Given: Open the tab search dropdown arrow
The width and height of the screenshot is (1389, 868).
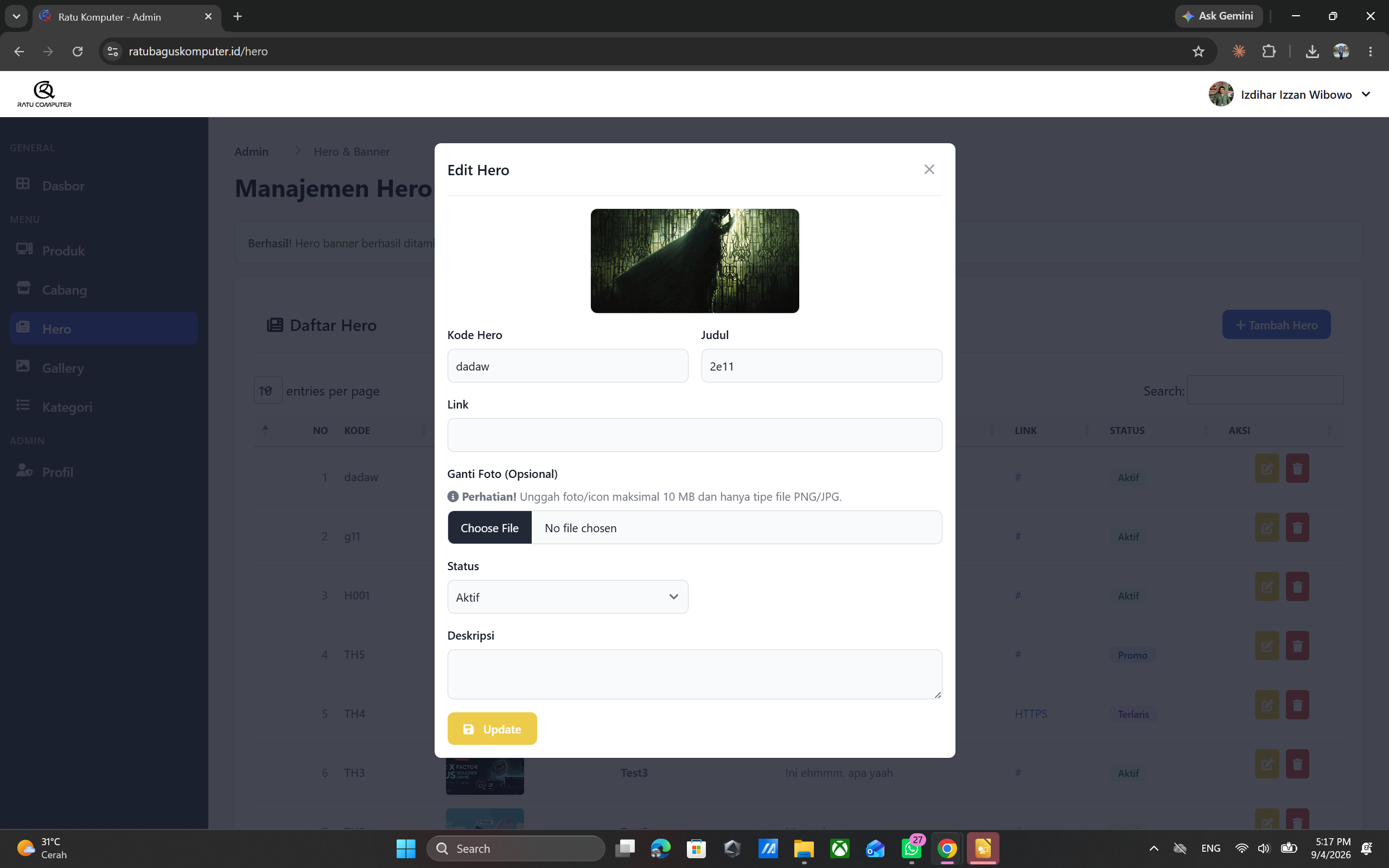Looking at the screenshot, I should point(16,16).
